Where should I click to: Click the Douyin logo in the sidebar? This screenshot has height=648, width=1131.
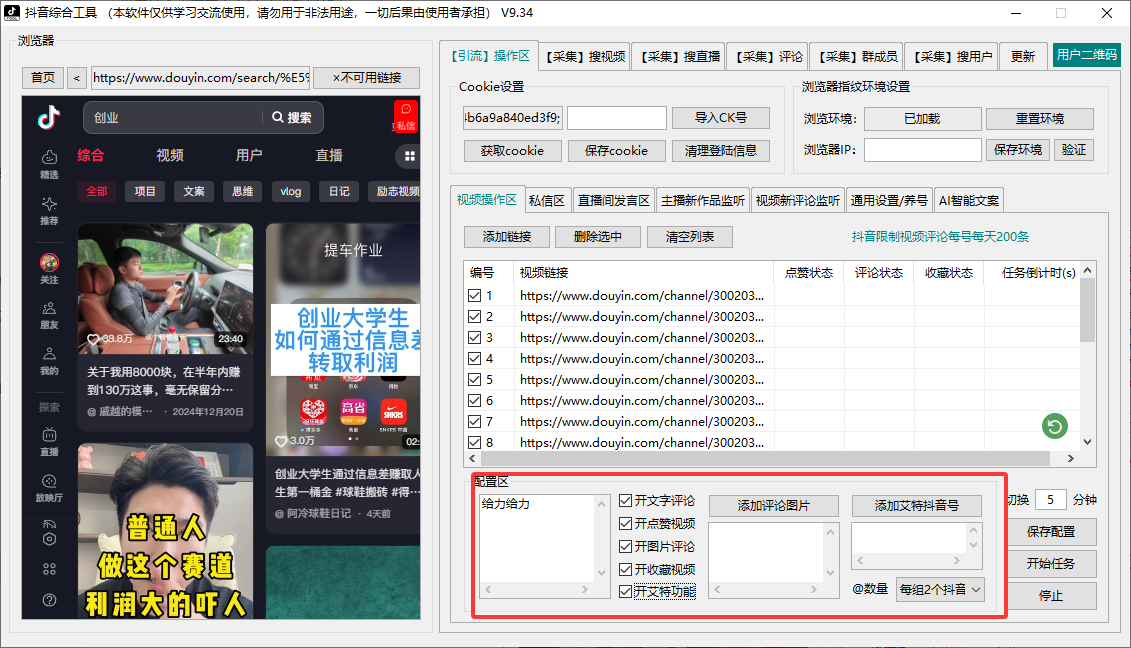click(48, 118)
